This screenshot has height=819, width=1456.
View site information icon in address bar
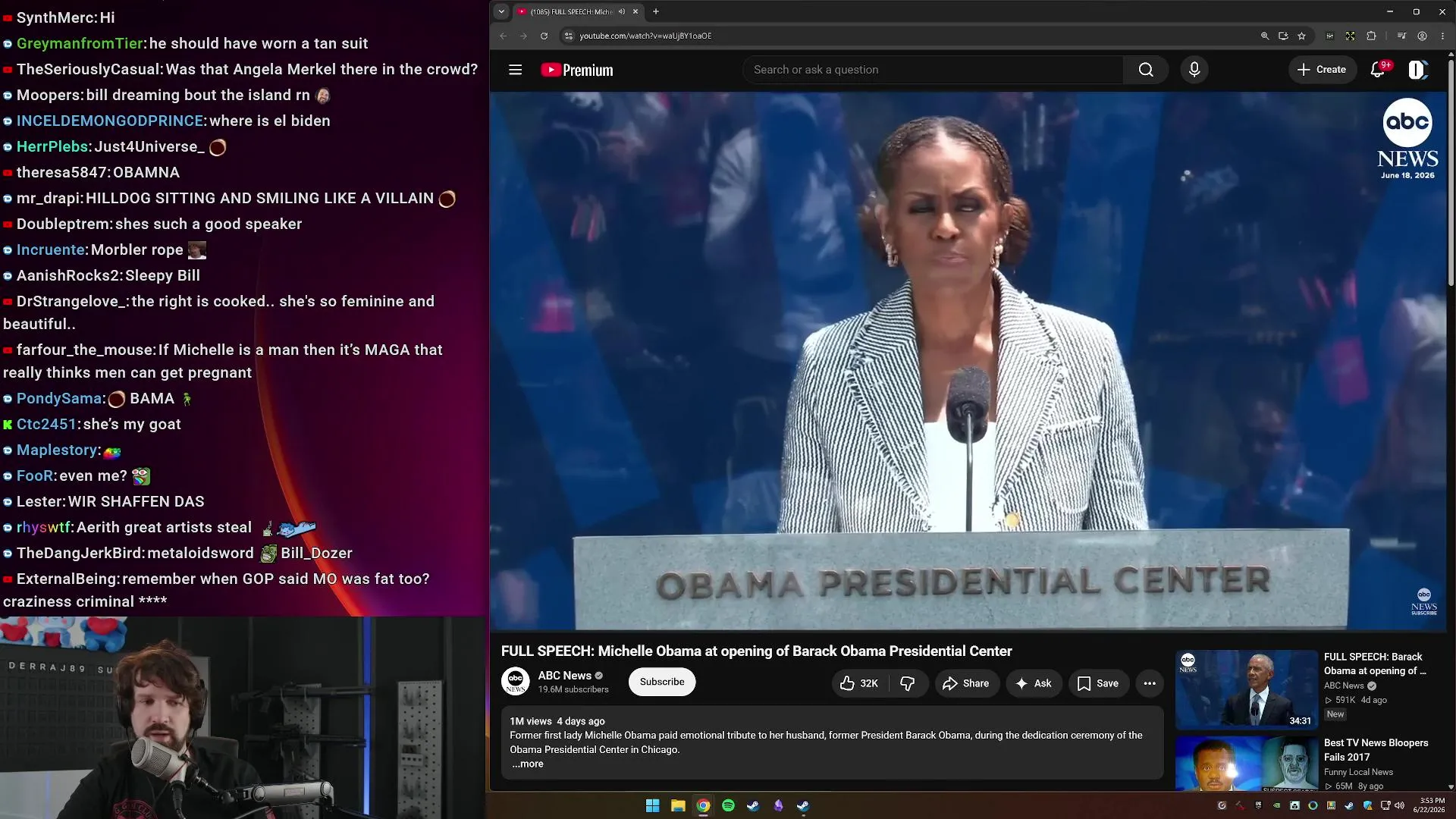pos(569,36)
